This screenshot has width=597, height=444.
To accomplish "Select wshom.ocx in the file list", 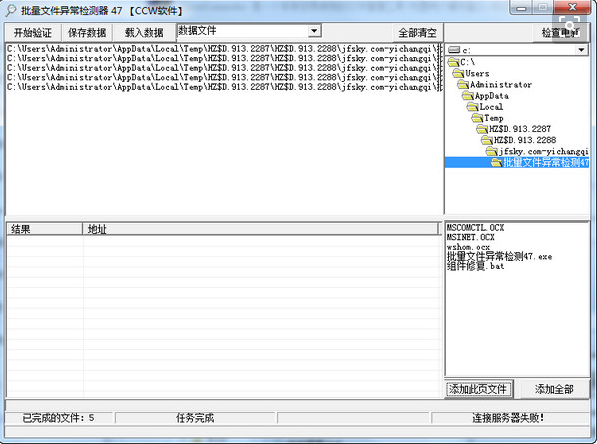I will click(468, 247).
